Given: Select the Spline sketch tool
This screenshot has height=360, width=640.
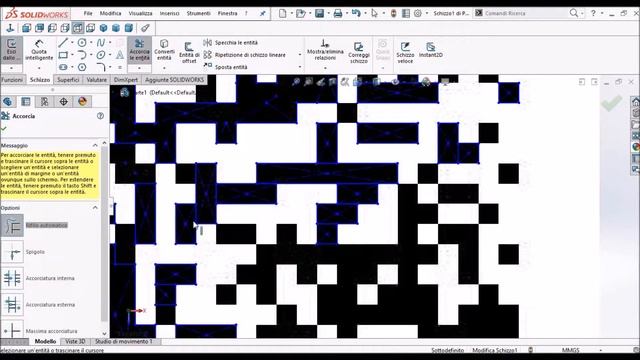Looking at the screenshot, I should point(101,42).
